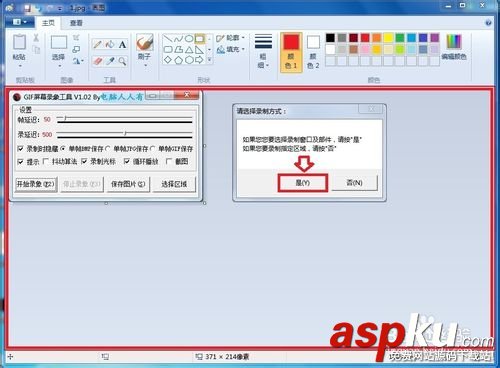Open the Brushes (刷子) dropdown arrow
Image resolution: width=500 pixels, height=368 pixels.
(144, 66)
